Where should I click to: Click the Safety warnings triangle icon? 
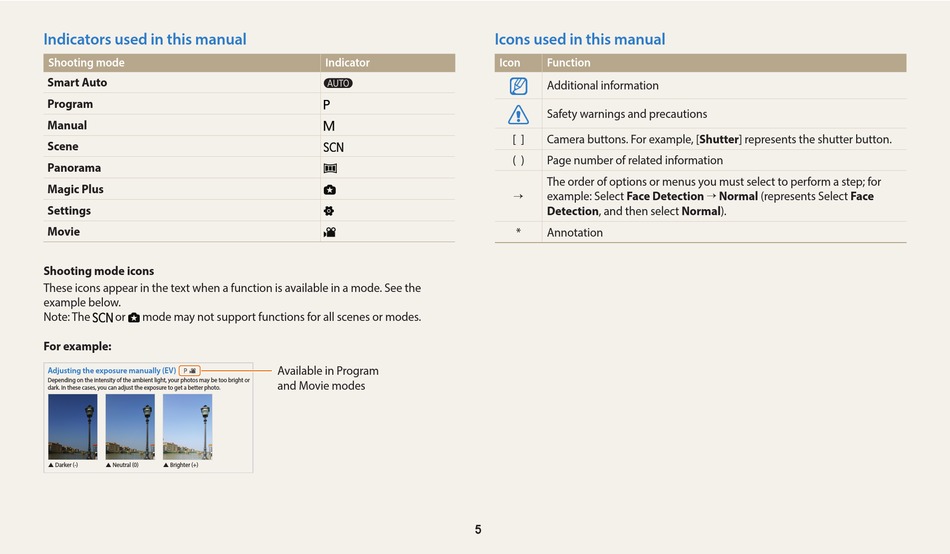pyautogui.click(x=518, y=114)
